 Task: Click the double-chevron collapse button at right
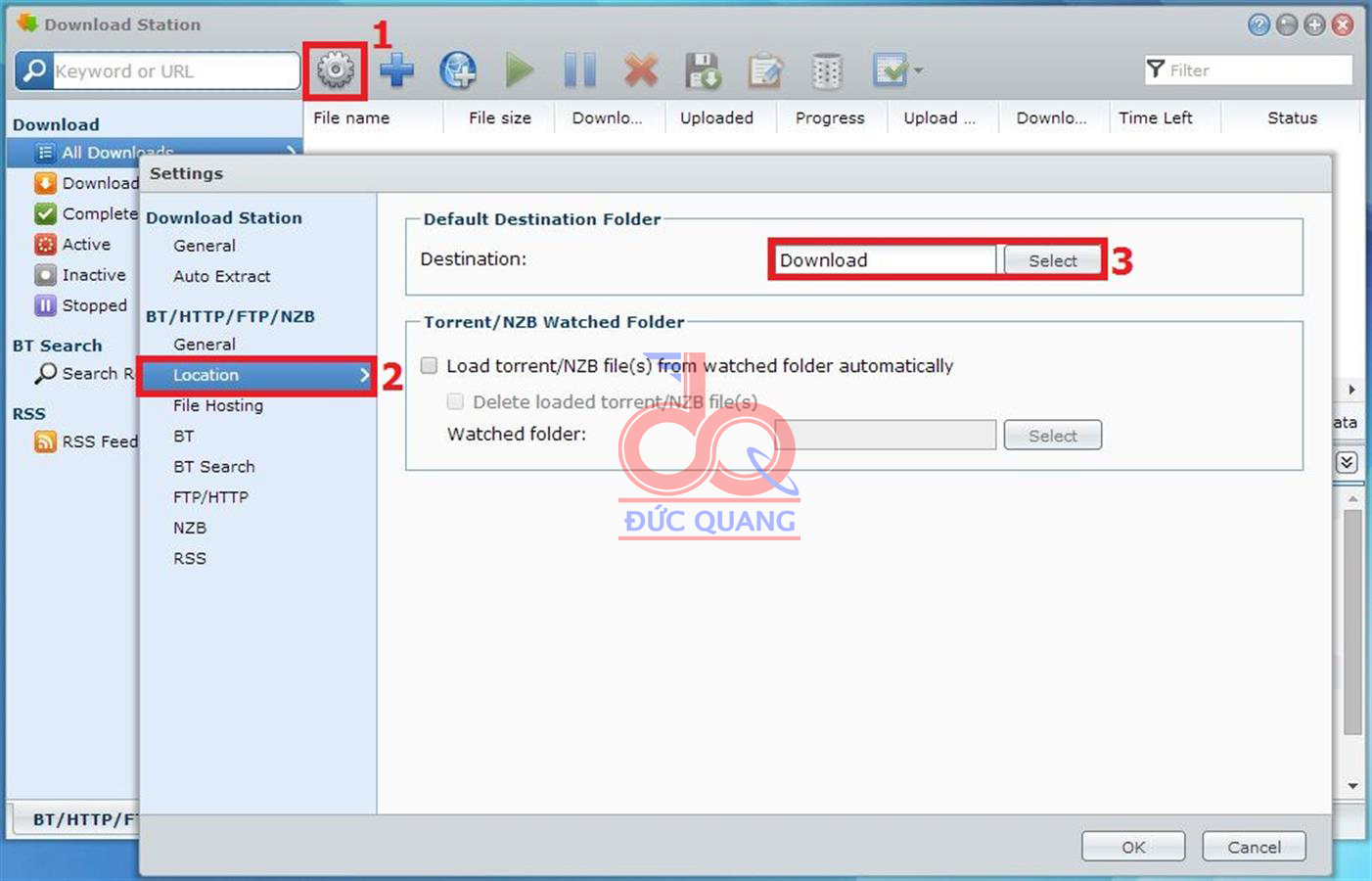[1348, 462]
